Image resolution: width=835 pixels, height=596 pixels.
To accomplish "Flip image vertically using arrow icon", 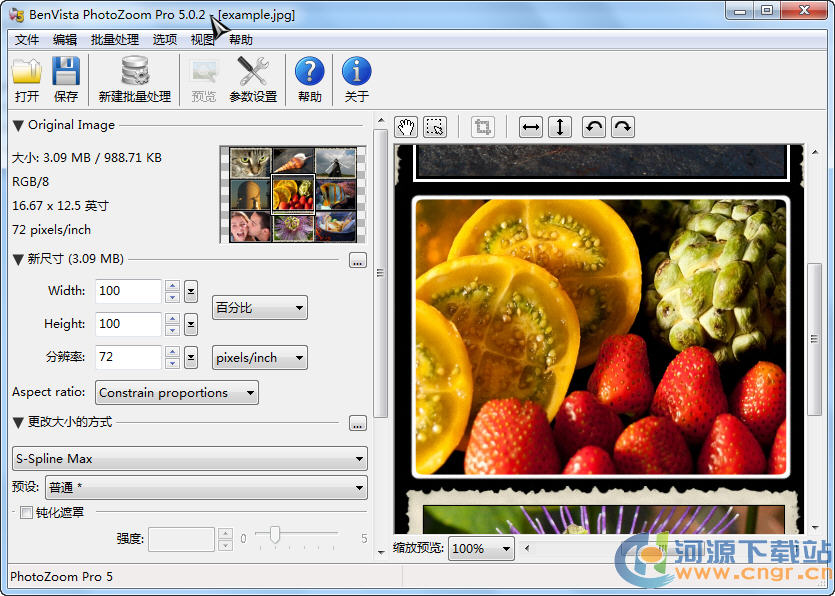I will click(x=560, y=127).
